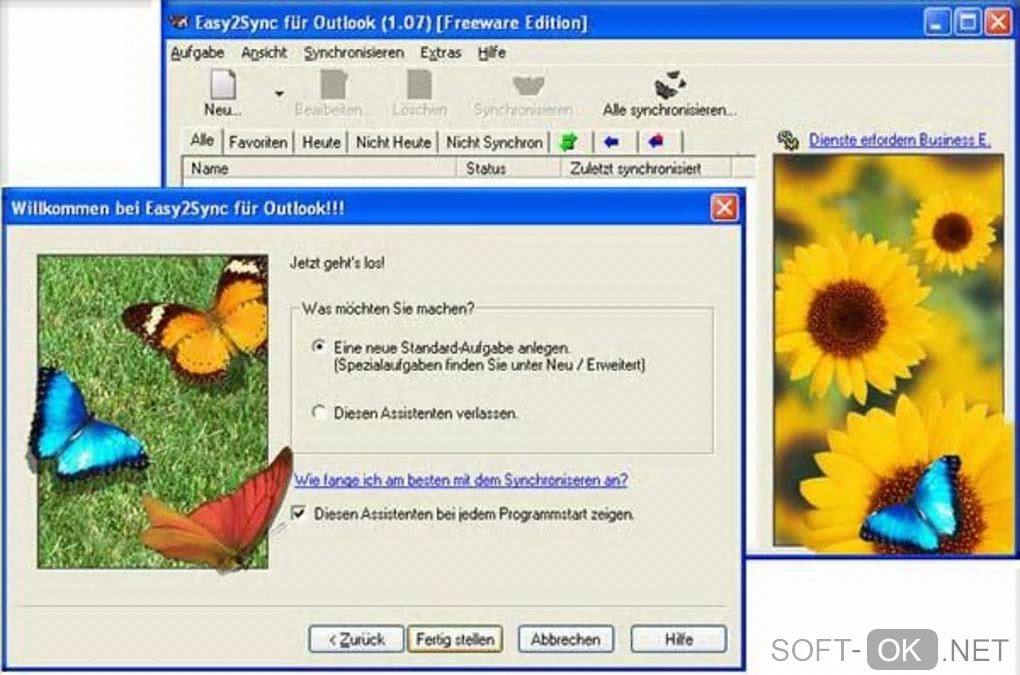Image resolution: width=1020 pixels, height=675 pixels.
Task: Select Eine neue Standard-Aufgabe anlegen radio
Action: point(319,346)
